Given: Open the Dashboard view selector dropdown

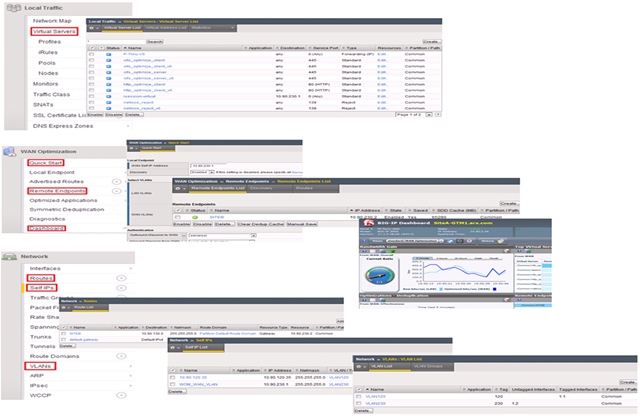Looking at the screenshot, I should click(x=414, y=241).
